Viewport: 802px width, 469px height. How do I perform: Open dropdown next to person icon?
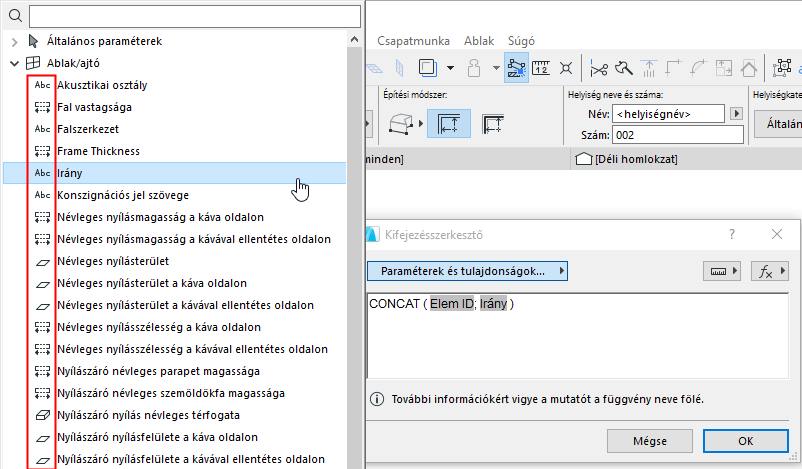tap(496, 68)
